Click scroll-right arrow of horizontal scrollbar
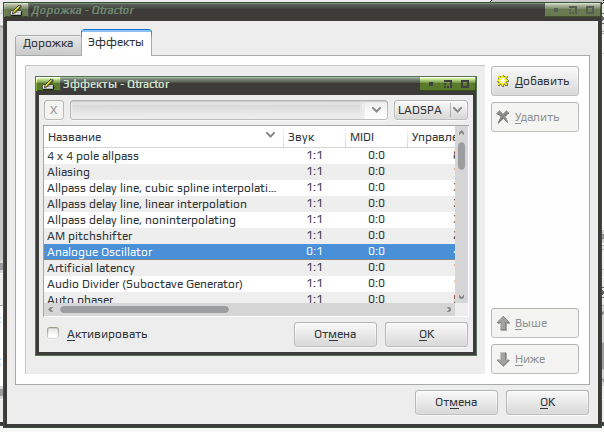Screen dimensions: 604x432 (449, 309)
